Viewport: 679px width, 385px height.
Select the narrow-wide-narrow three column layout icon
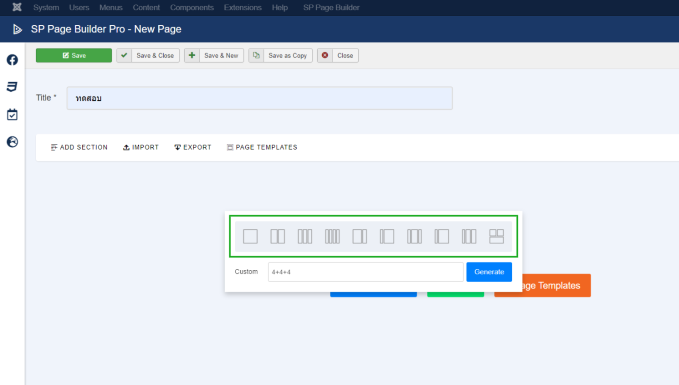(414, 236)
